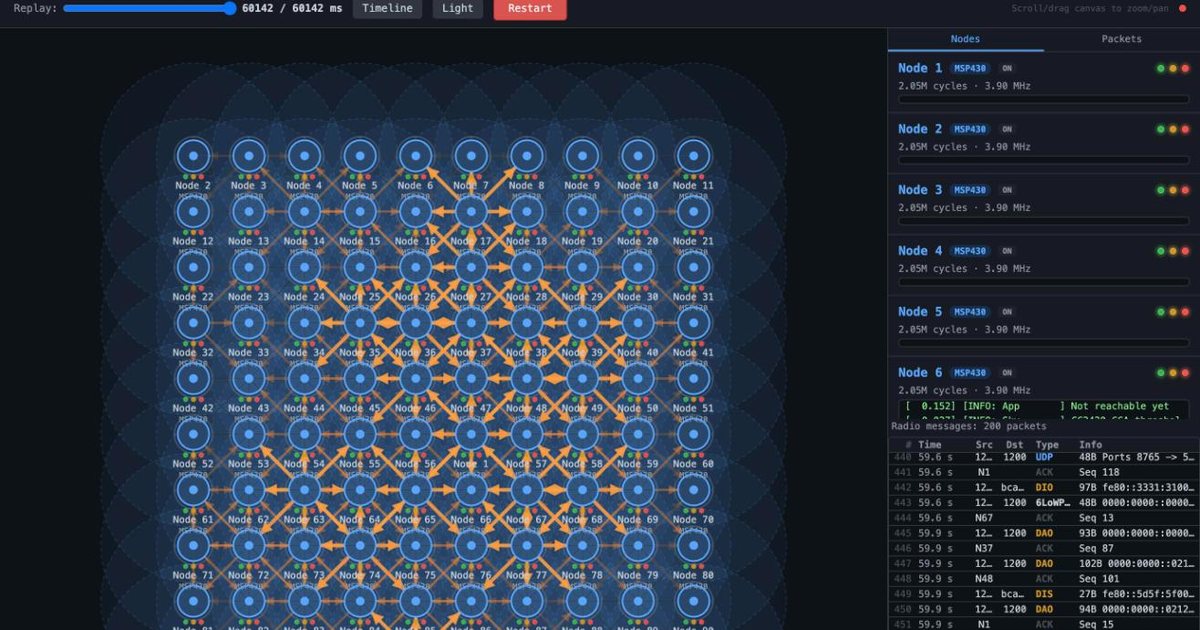Screen dimensions: 1200x630
Task: Click the MSP430 badge on the Node 4 card
Action: click(970, 251)
